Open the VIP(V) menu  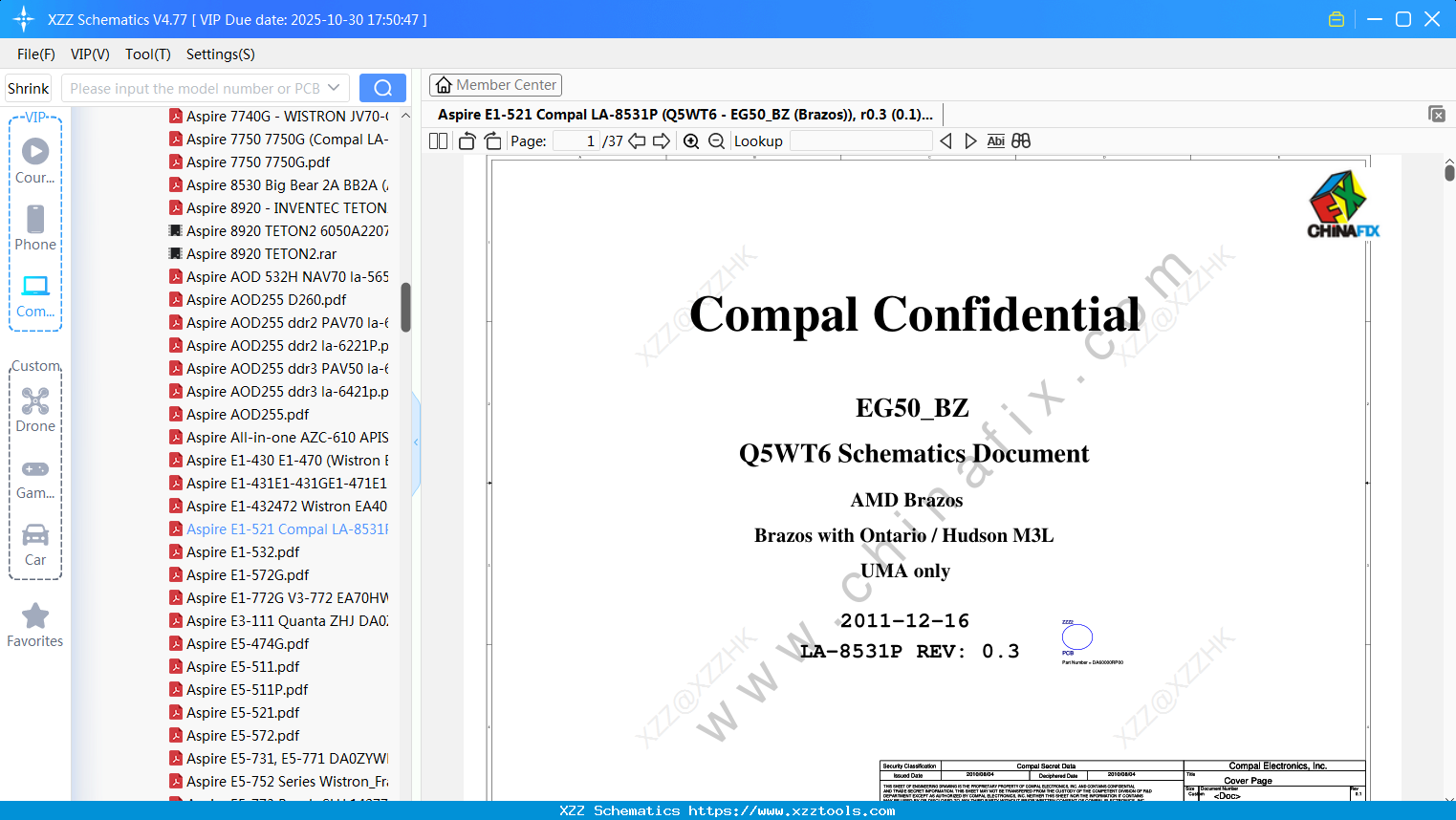90,54
